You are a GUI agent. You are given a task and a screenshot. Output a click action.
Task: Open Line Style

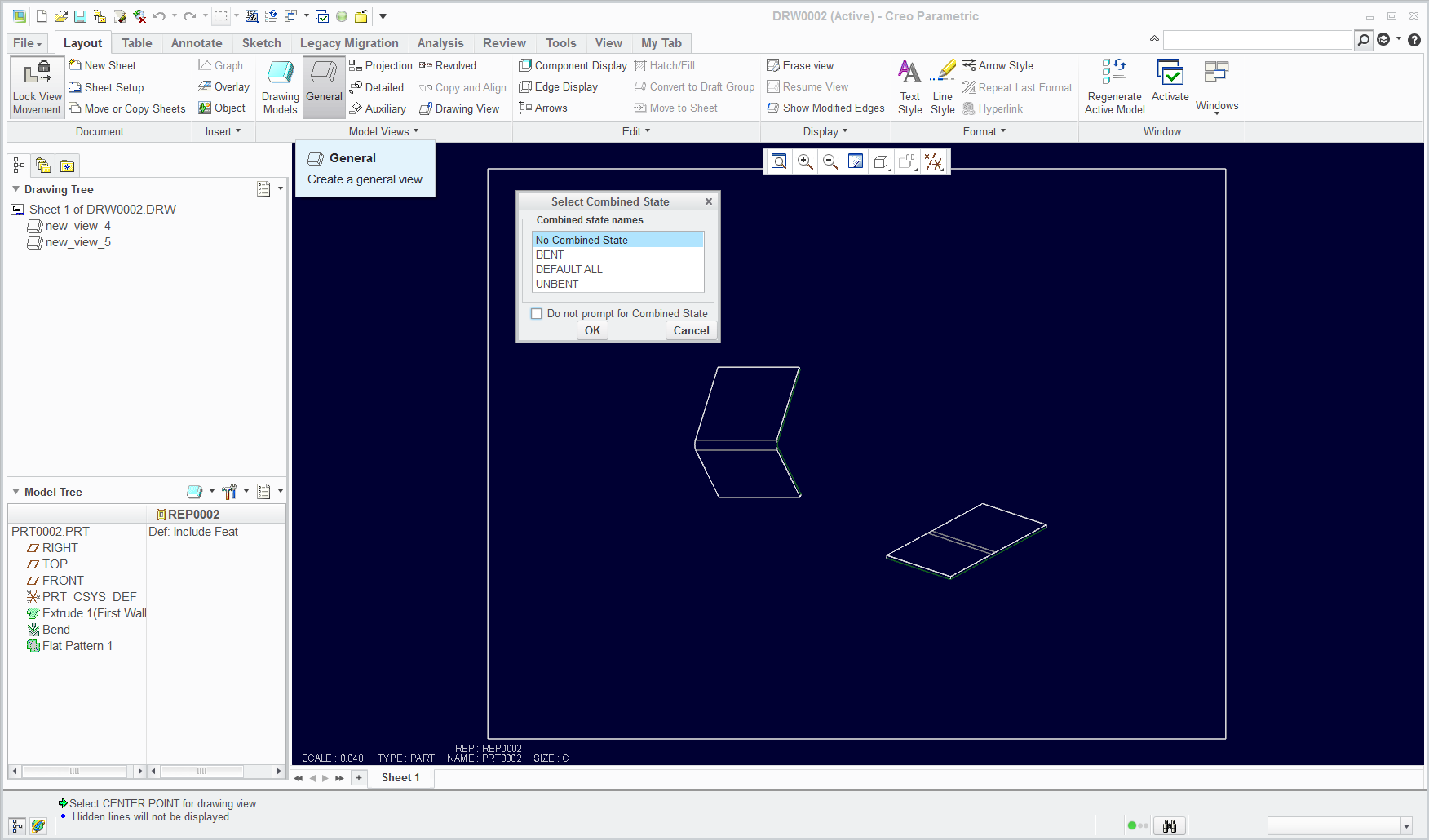(x=943, y=87)
